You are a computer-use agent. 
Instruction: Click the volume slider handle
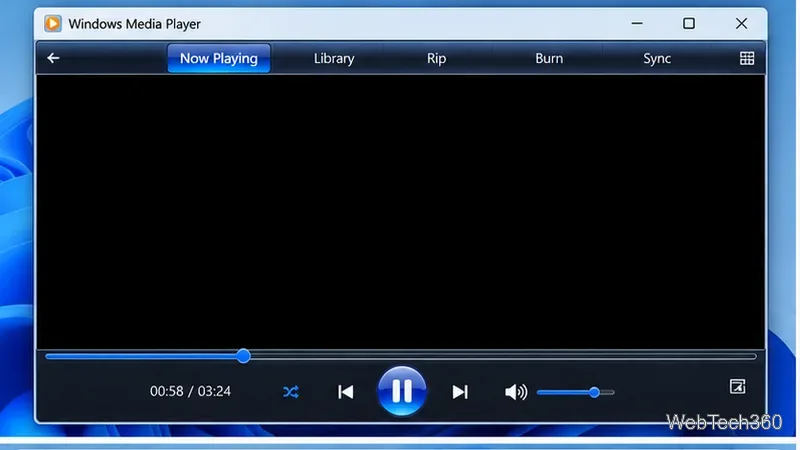point(594,392)
